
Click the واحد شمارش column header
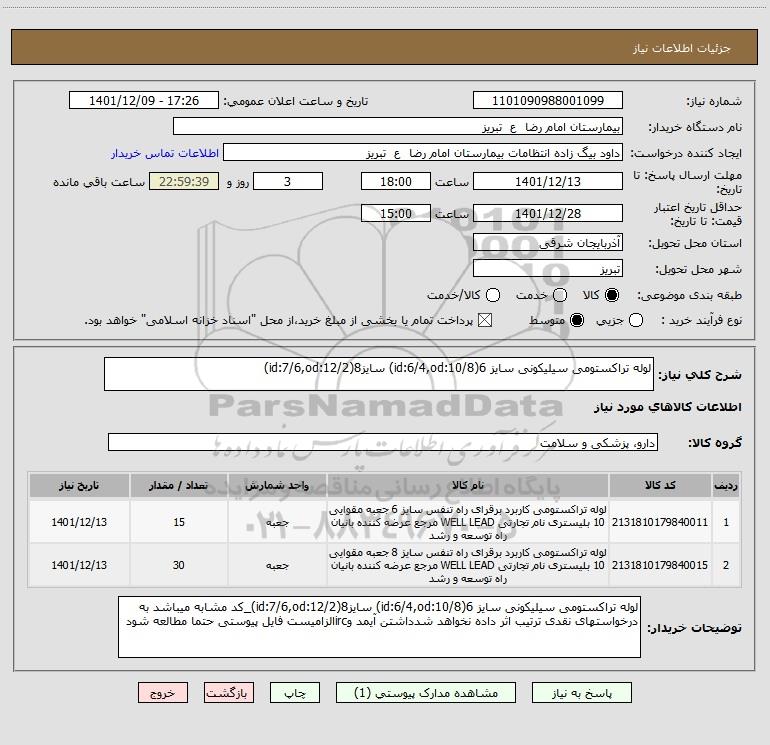click(x=277, y=485)
